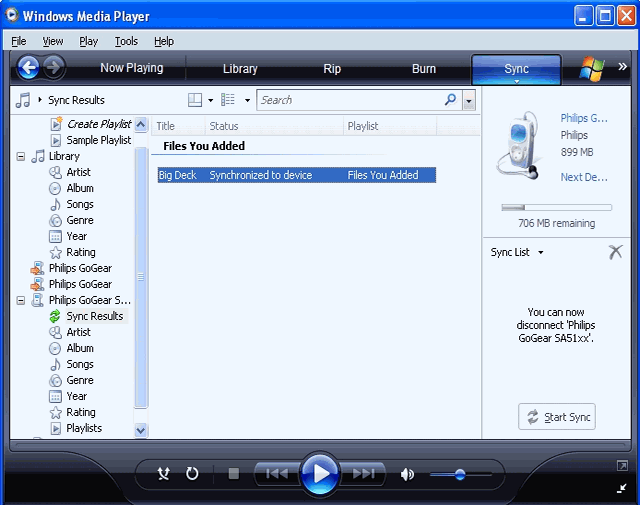
Task: Click the full screen view icon
Action: pyautogui.click(x=622, y=465)
